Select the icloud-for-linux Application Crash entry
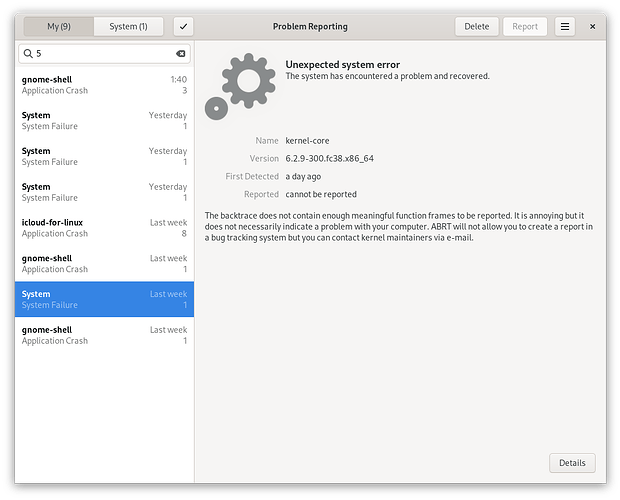This screenshot has height=500, width=620. [104, 228]
